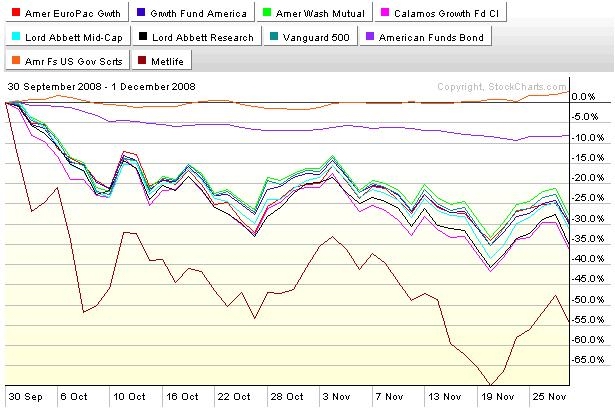Click the -5.0% y-axis label
This screenshot has height=411, width=615.
point(585,117)
